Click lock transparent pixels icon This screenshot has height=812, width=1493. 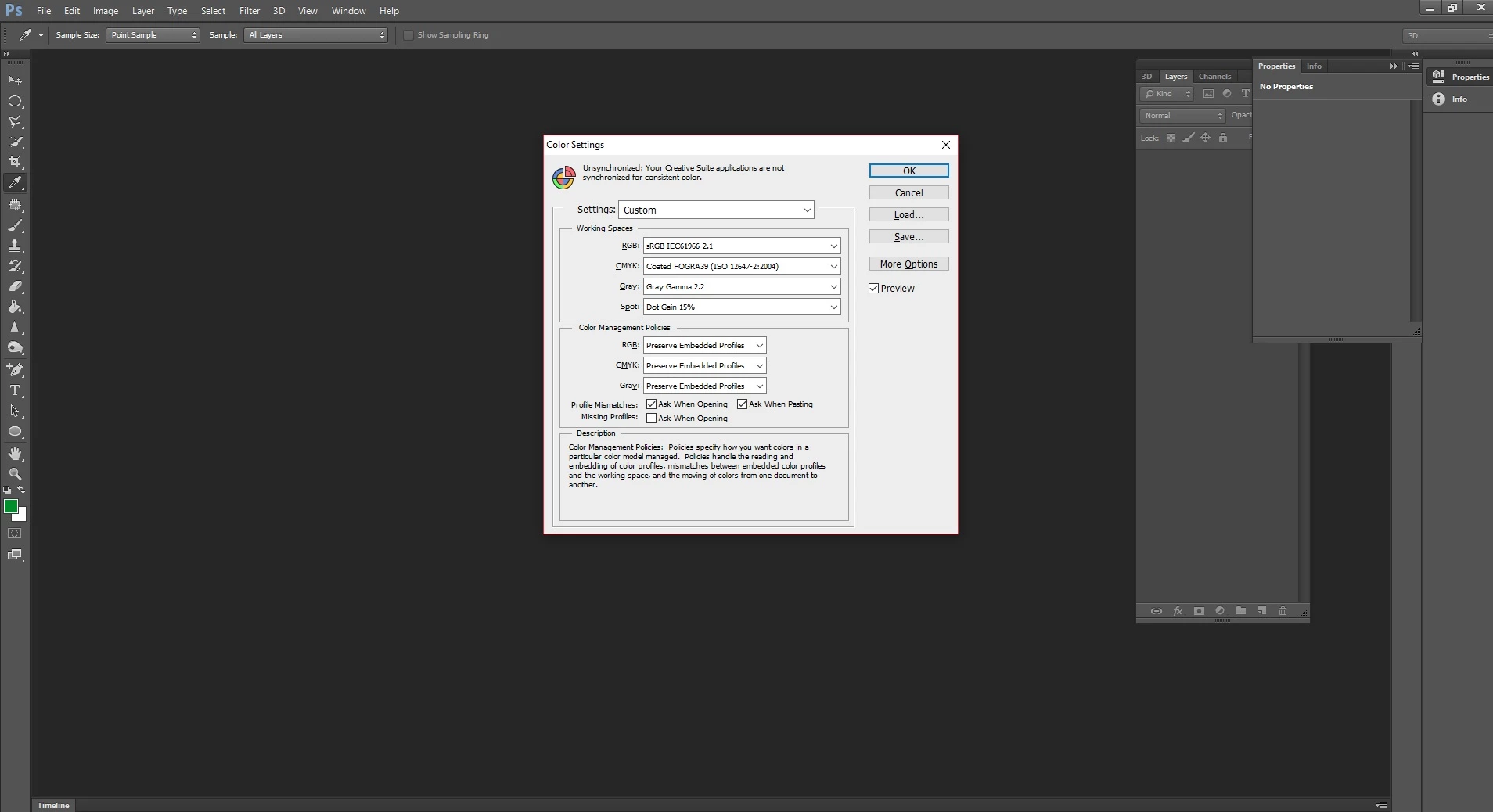click(1171, 138)
